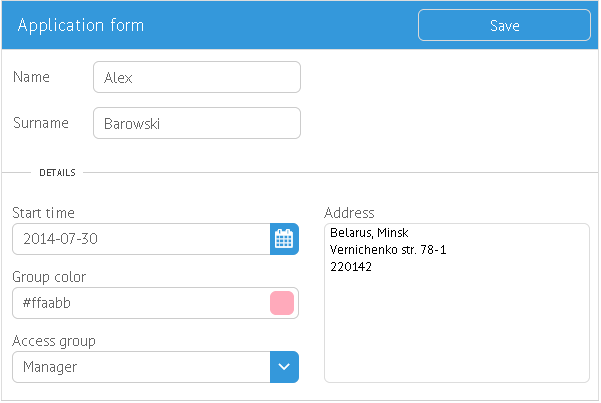Screen dimensions: 601x403
Task: Click the #ffaabb color text field
Action: [140, 303]
